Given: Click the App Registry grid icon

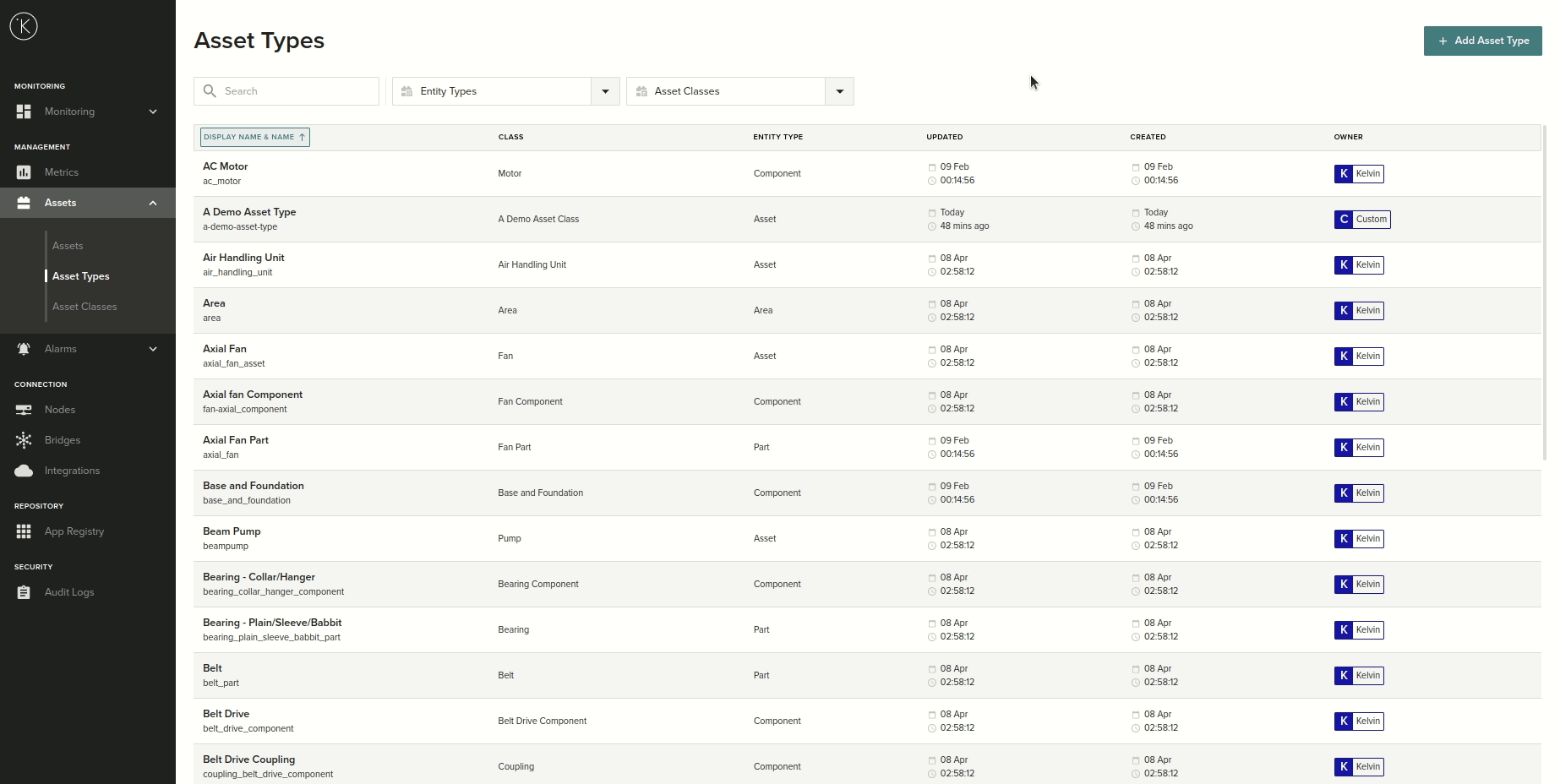Looking at the screenshot, I should [x=24, y=531].
